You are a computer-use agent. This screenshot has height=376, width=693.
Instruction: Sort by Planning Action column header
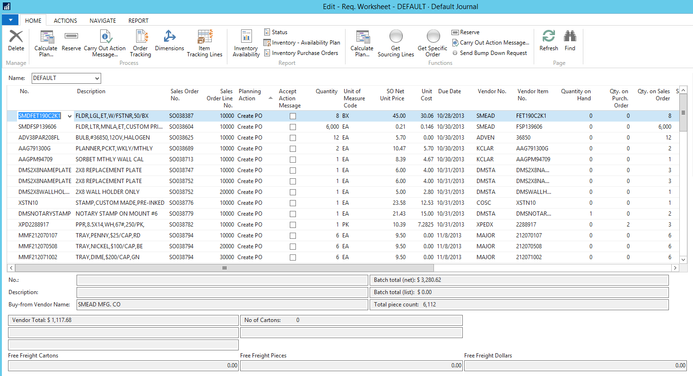[x=255, y=98]
